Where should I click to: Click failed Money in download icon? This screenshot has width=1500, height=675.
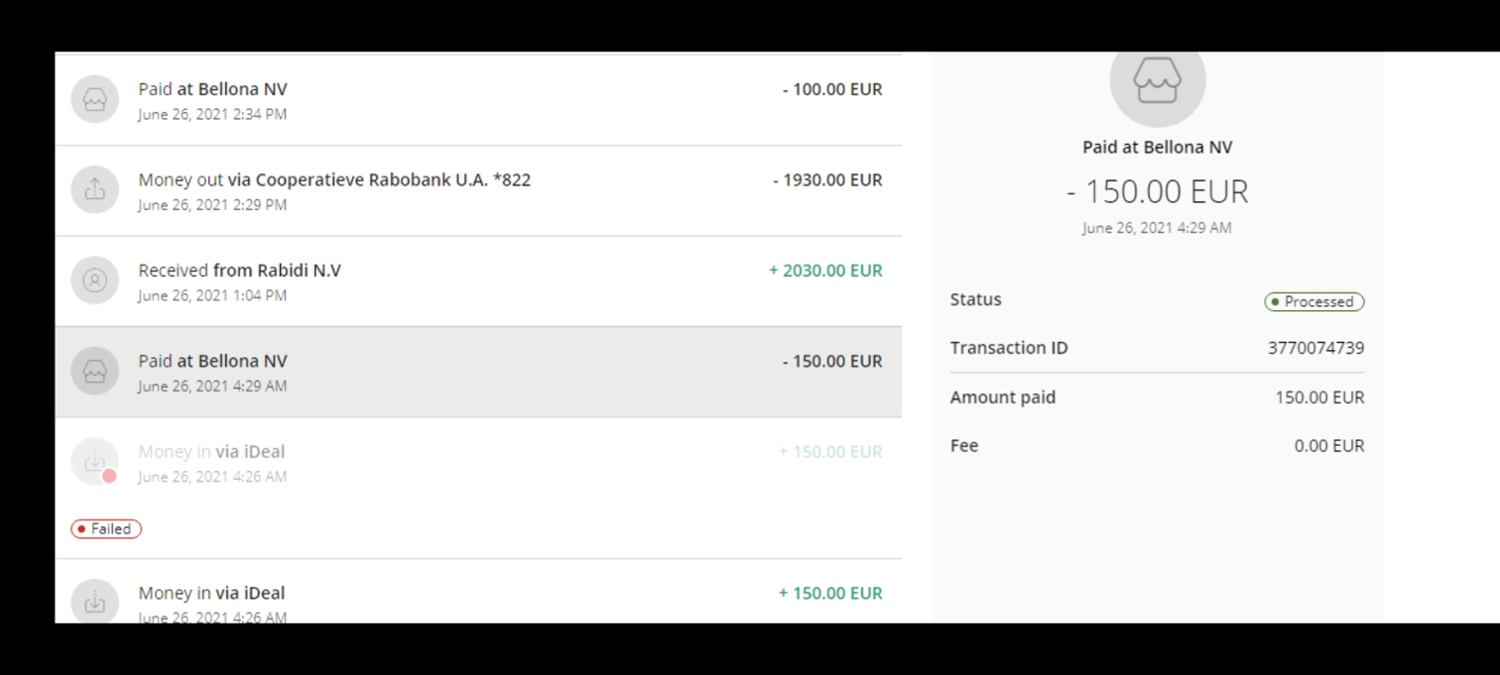(x=95, y=461)
